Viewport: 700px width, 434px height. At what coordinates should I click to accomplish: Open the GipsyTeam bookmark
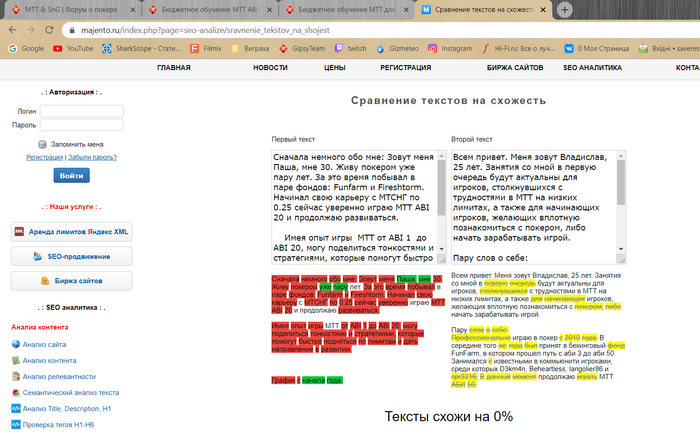[302, 48]
